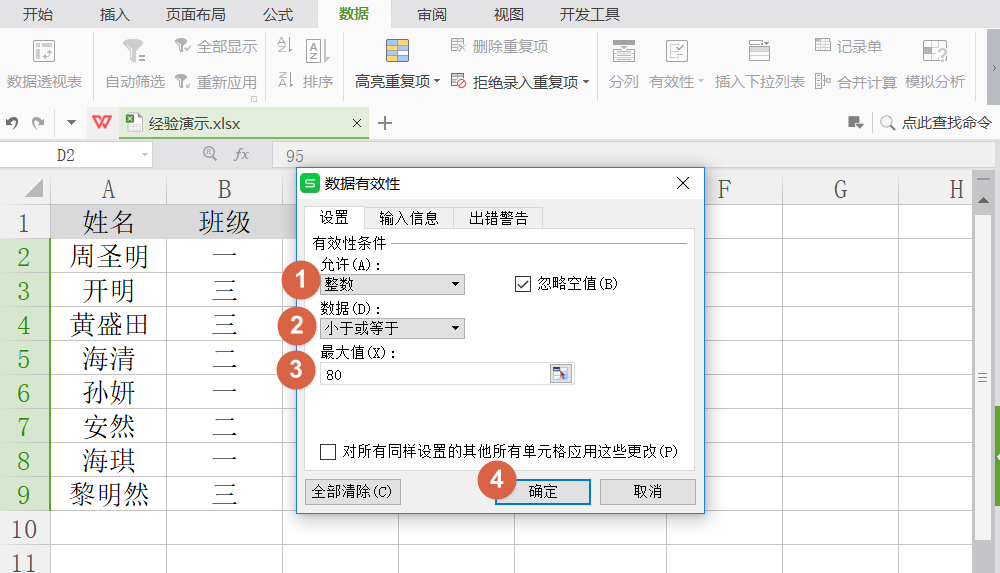Click the WPS home logo icon
1000x573 pixels.
pos(102,122)
